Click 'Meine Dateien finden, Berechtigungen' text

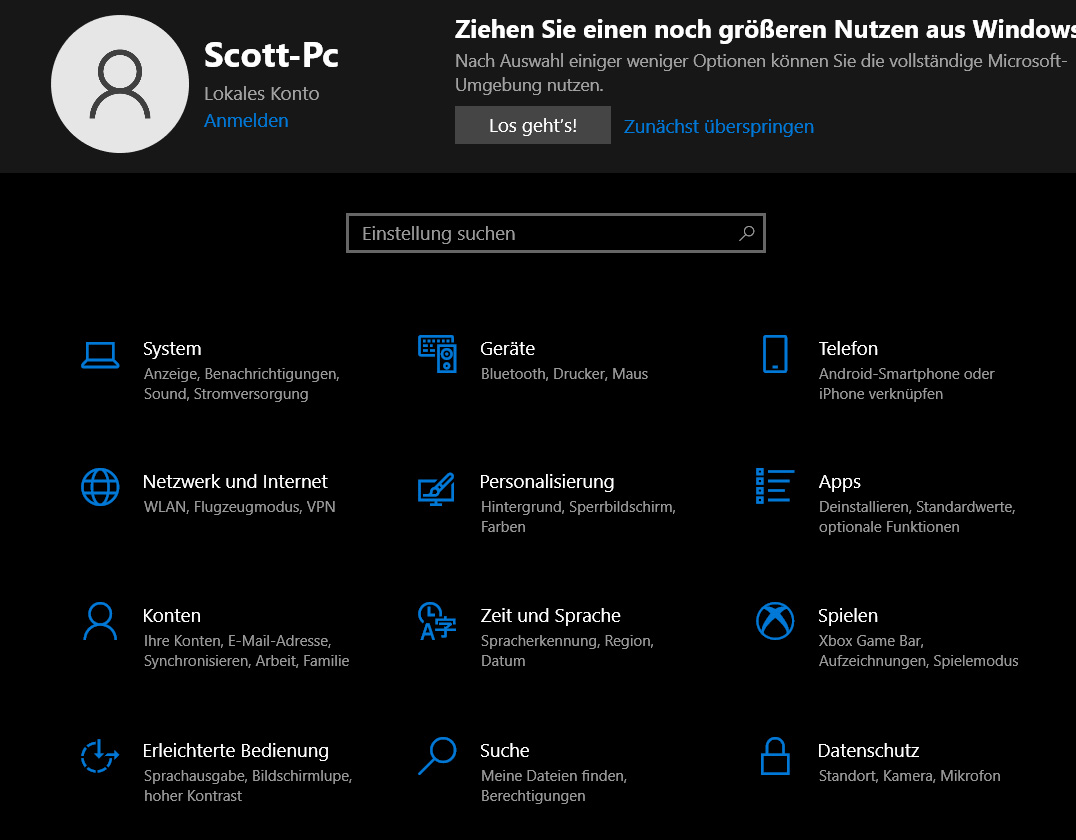coord(554,786)
